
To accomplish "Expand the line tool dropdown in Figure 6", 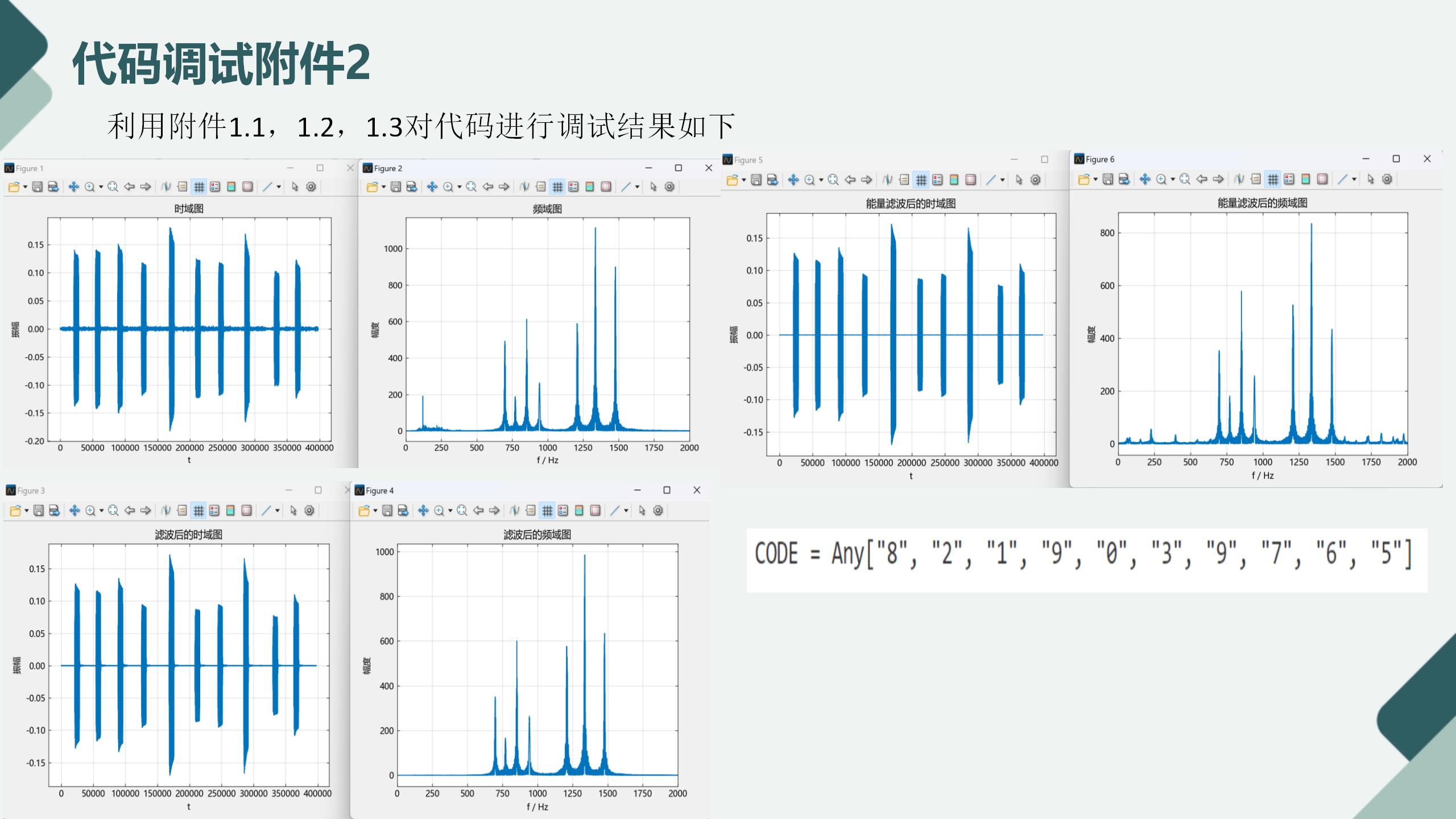I will 1354,179.
